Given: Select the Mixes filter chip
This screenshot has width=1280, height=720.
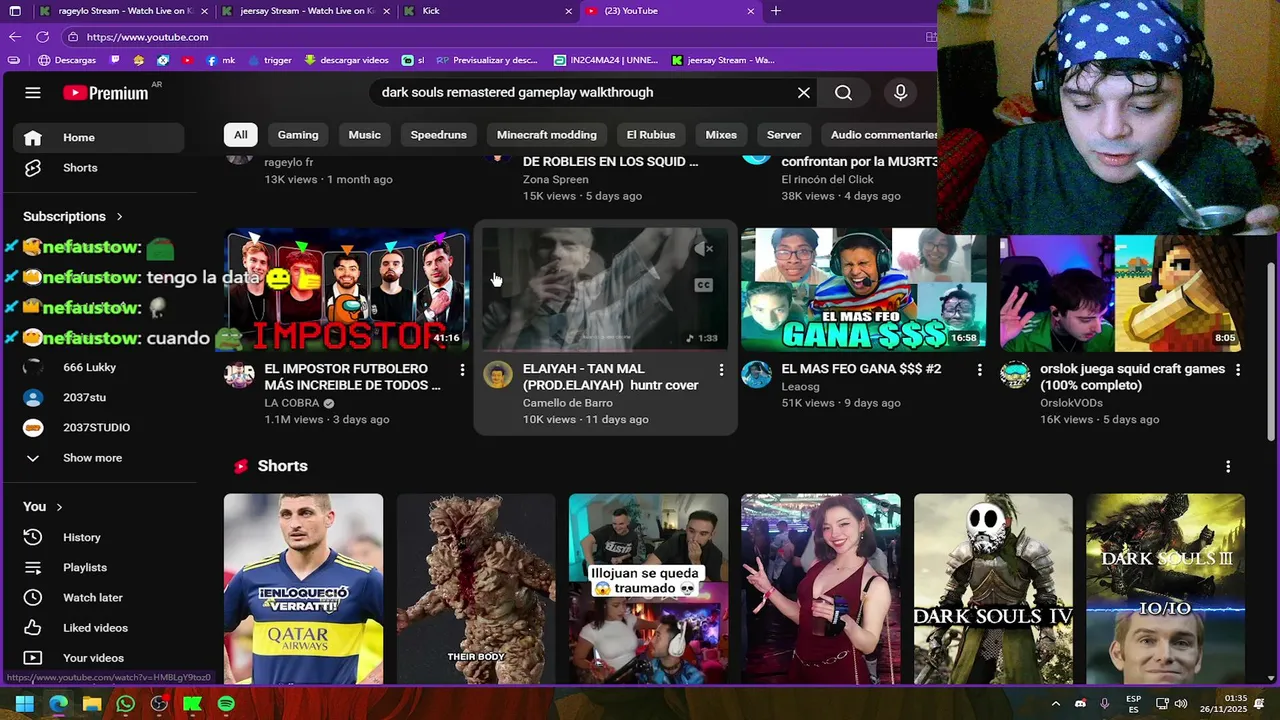Looking at the screenshot, I should tap(721, 134).
